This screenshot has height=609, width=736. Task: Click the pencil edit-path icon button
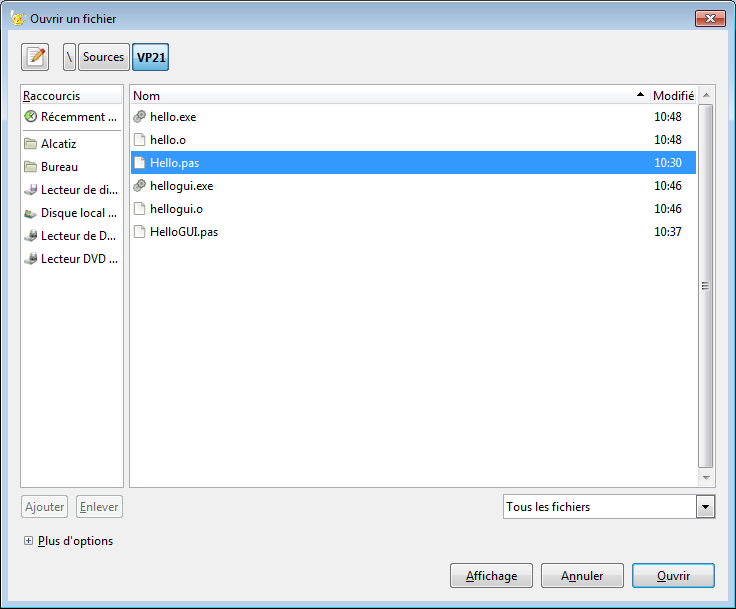coord(35,57)
